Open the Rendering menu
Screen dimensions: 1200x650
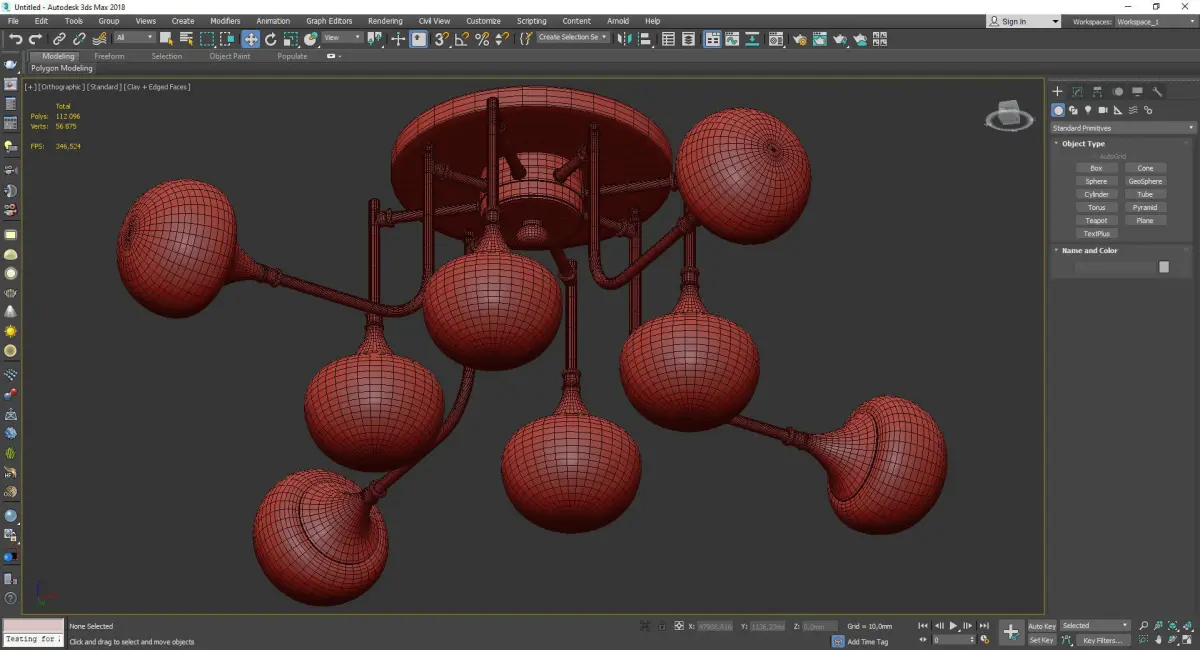click(385, 21)
